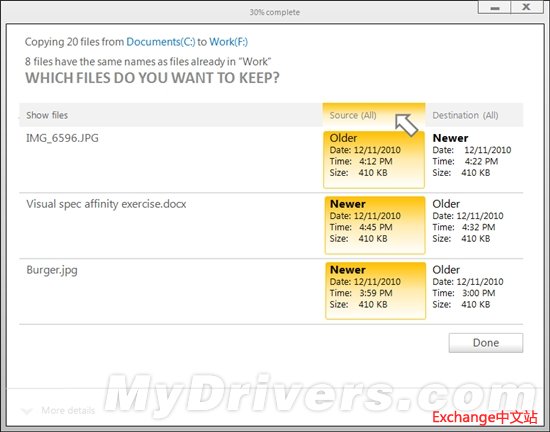Select all Source (All) files header

[374, 115]
